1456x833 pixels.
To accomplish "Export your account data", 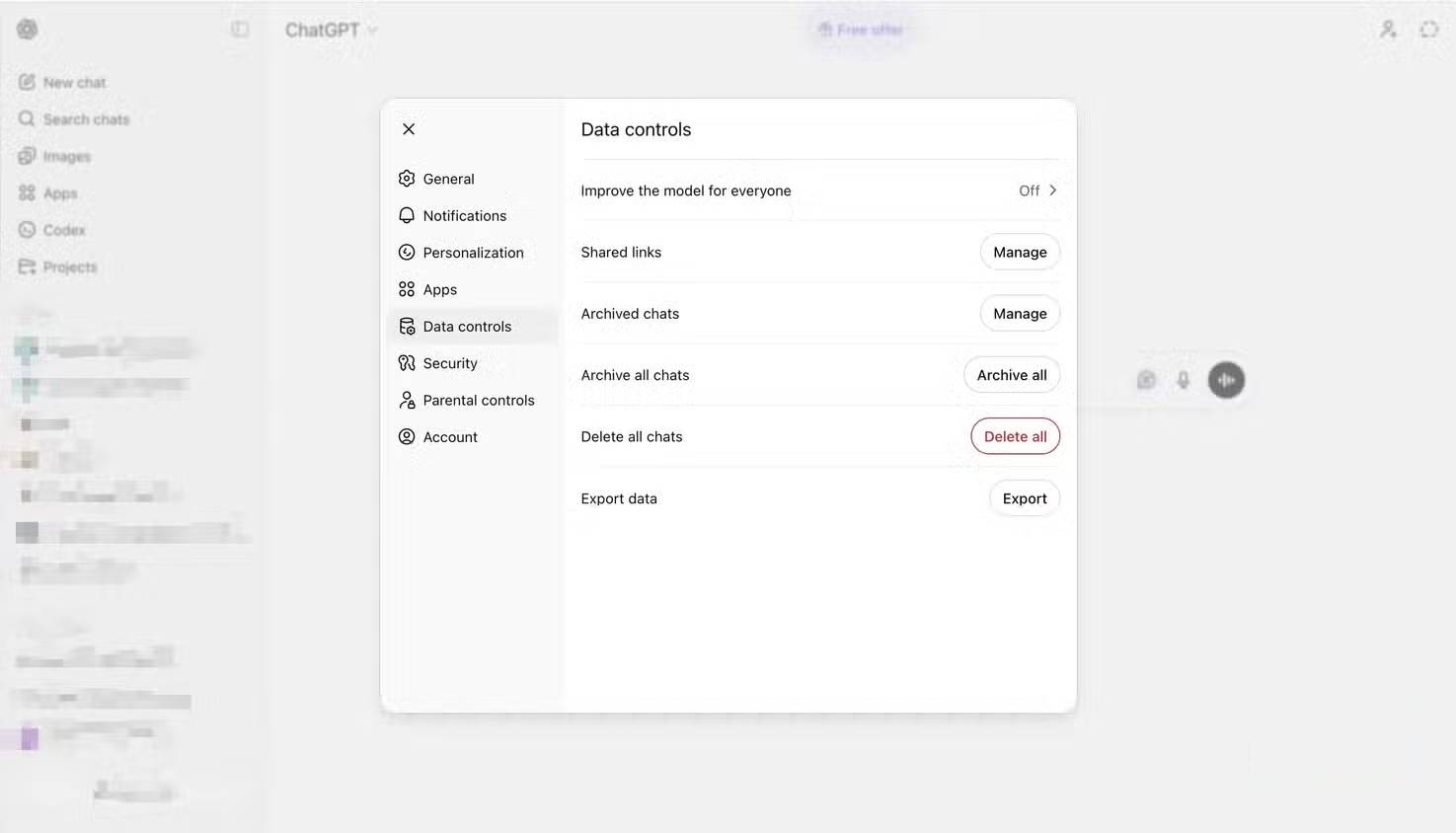I will [x=1024, y=498].
